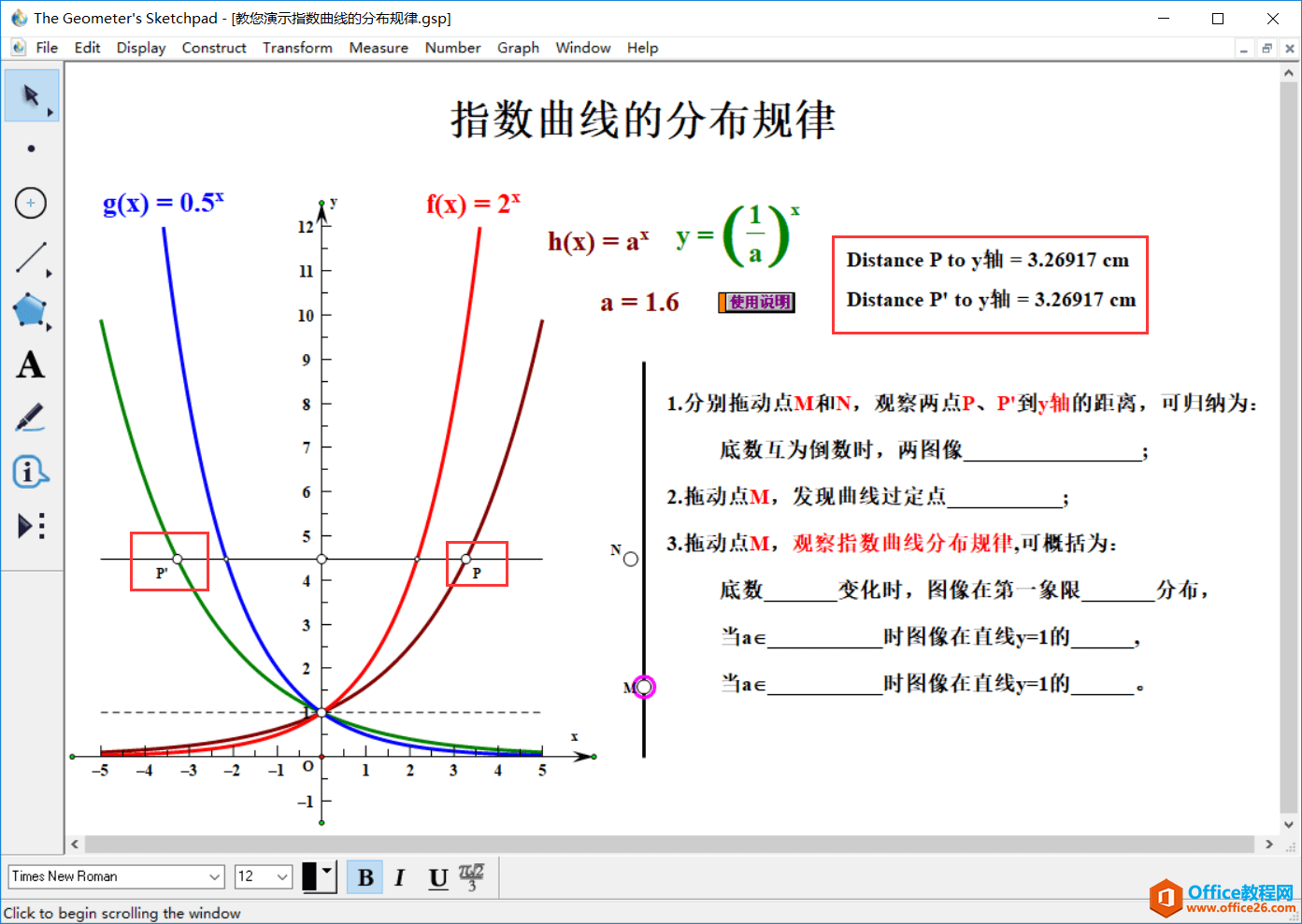Toggle underline text formatting

tap(437, 877)
